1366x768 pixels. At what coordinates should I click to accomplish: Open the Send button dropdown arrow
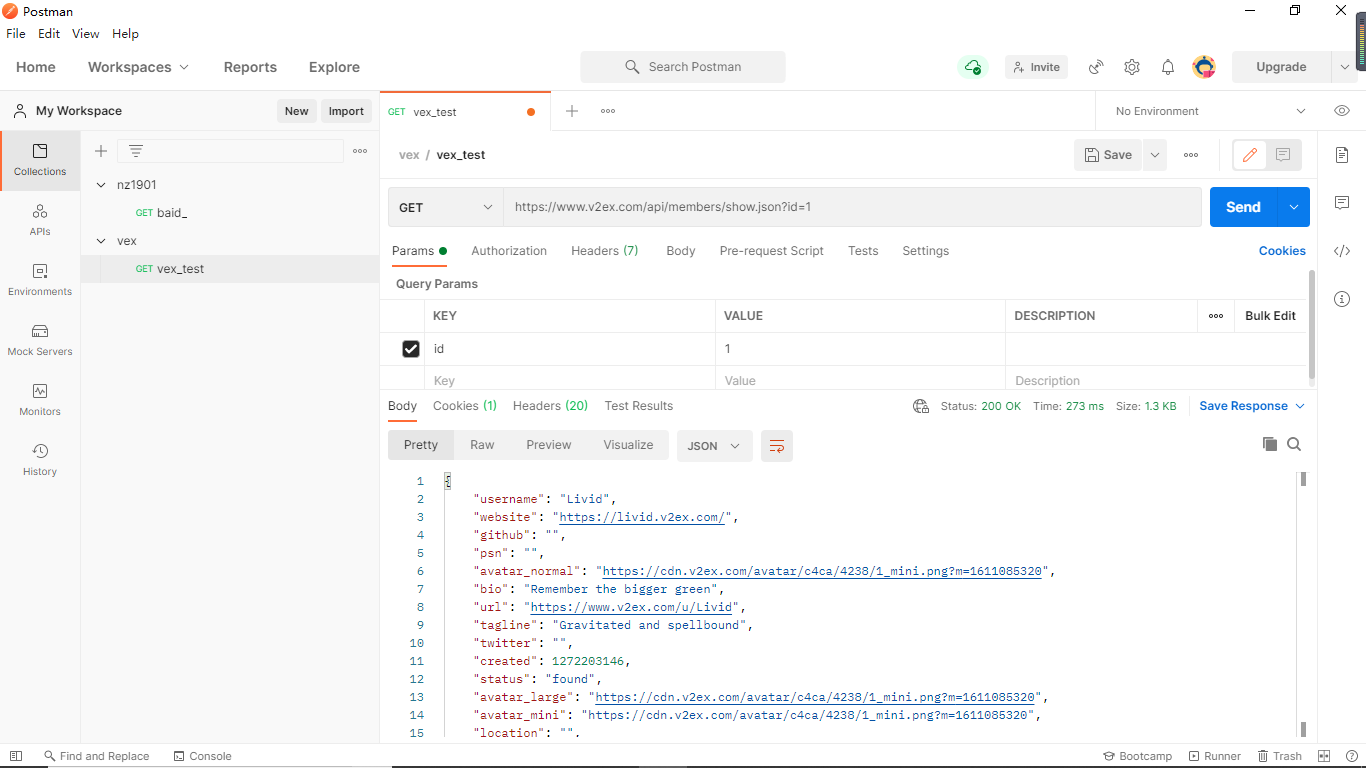pyautogui.click(x=1293, y=207)
